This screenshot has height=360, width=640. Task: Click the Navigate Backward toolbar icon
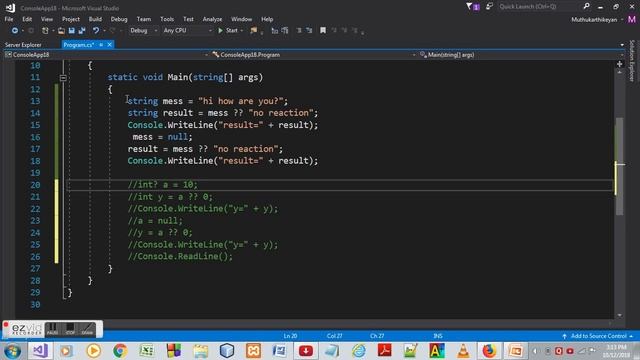15,31
